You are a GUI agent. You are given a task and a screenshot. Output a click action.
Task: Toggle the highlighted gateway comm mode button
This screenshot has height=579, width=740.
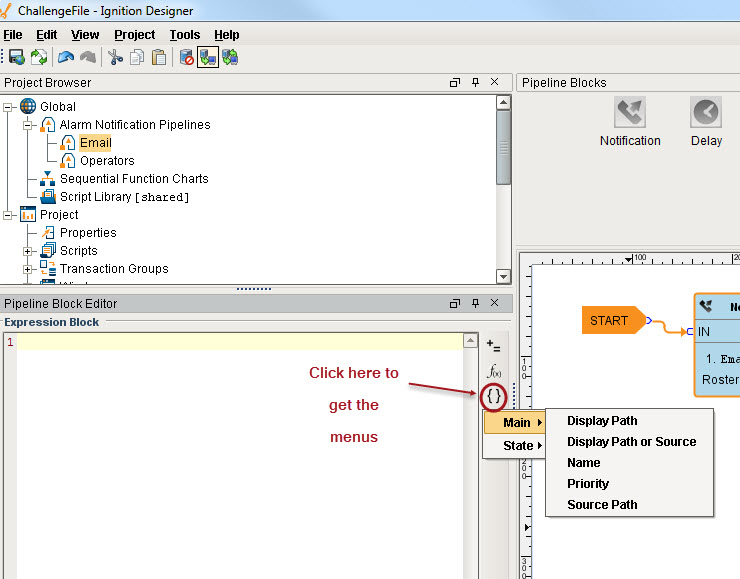pyautogui.click(x=208, y=57)
